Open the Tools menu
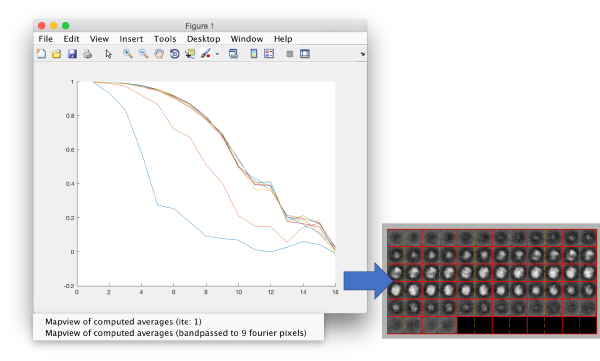Image resolution: width=600 pixels, height=361 pixels. [165, 39]
